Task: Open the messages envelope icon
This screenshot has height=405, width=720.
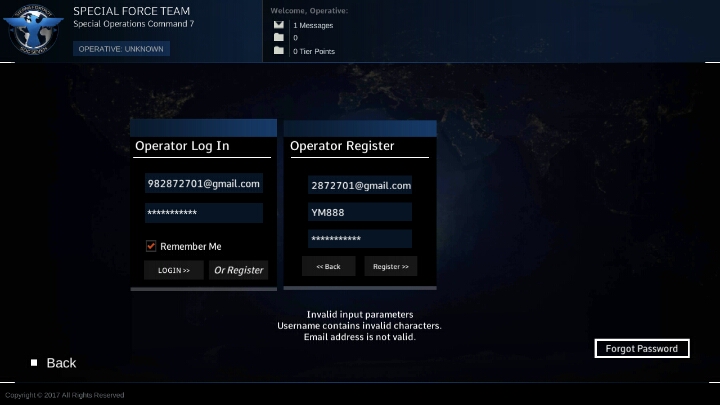Action: pyautogui.click(x=279, y=25)
